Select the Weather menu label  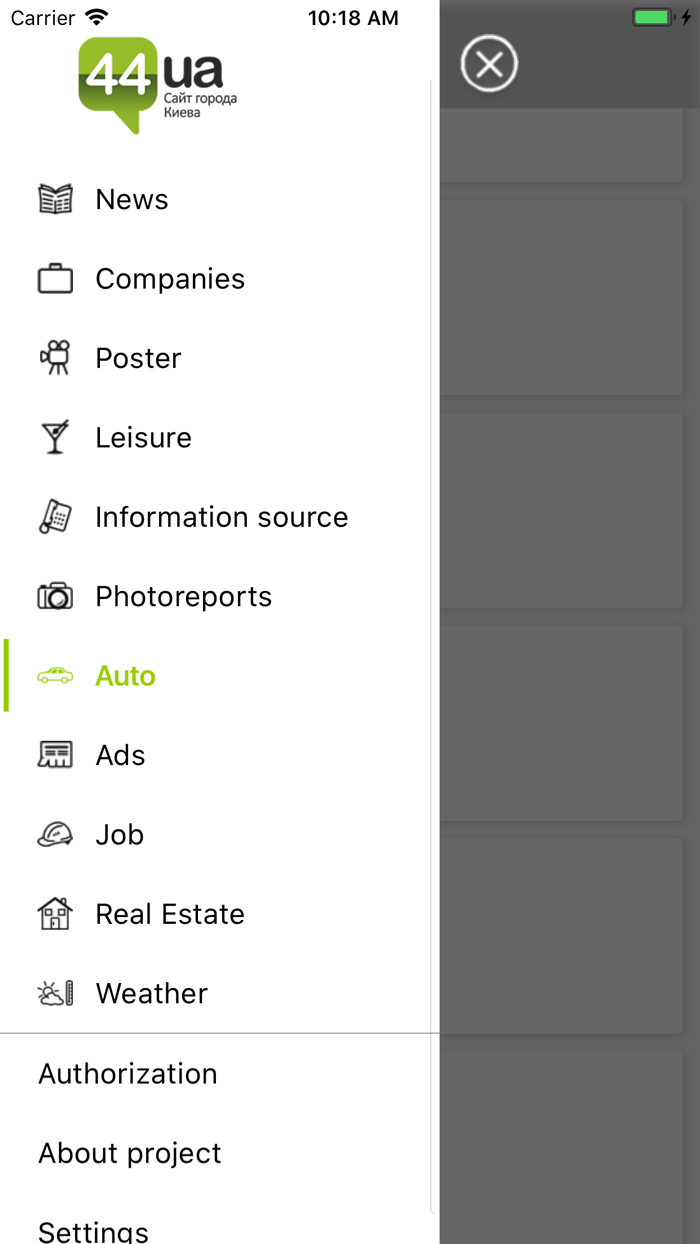152,994
